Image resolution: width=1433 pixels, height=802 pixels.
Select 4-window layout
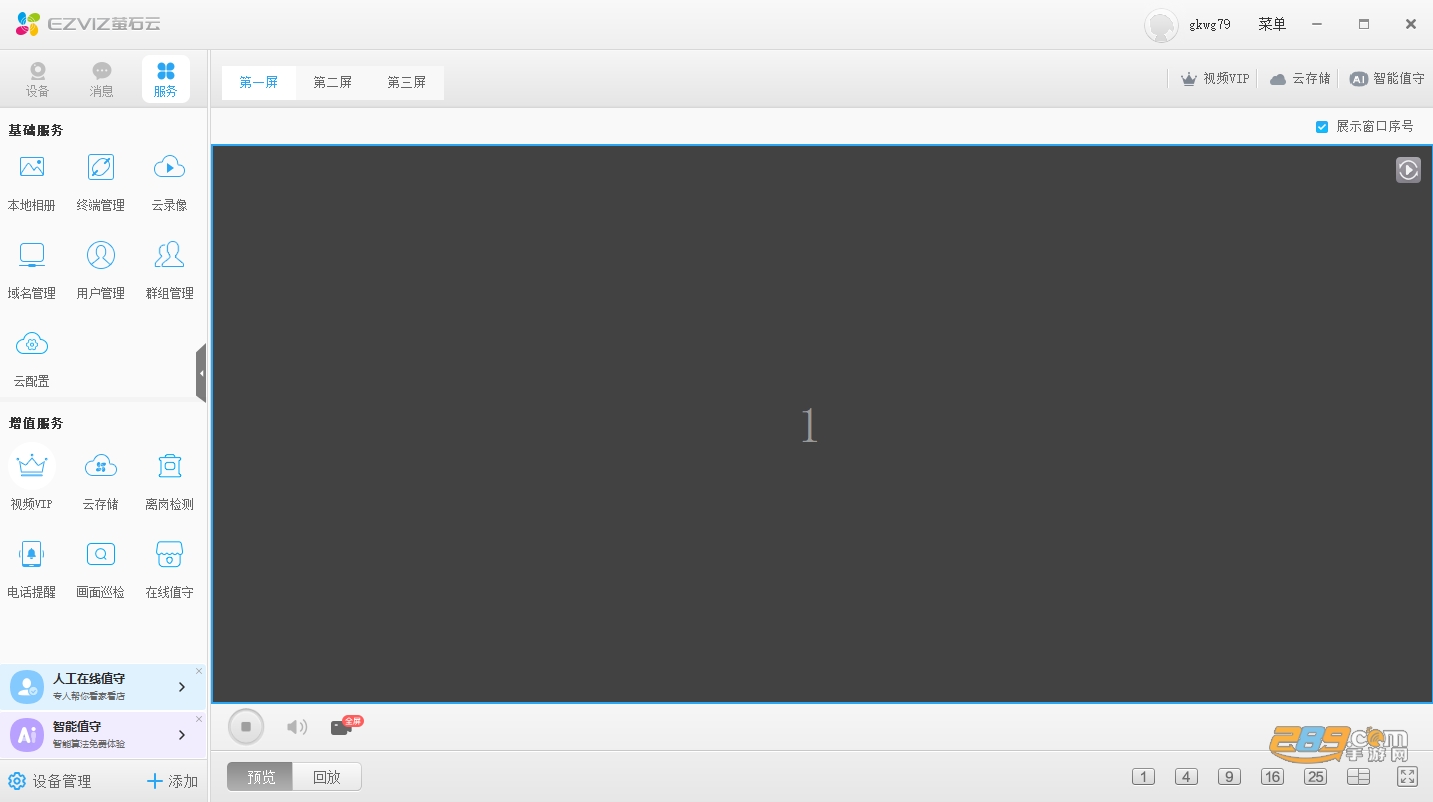(x=1186, y=777)
